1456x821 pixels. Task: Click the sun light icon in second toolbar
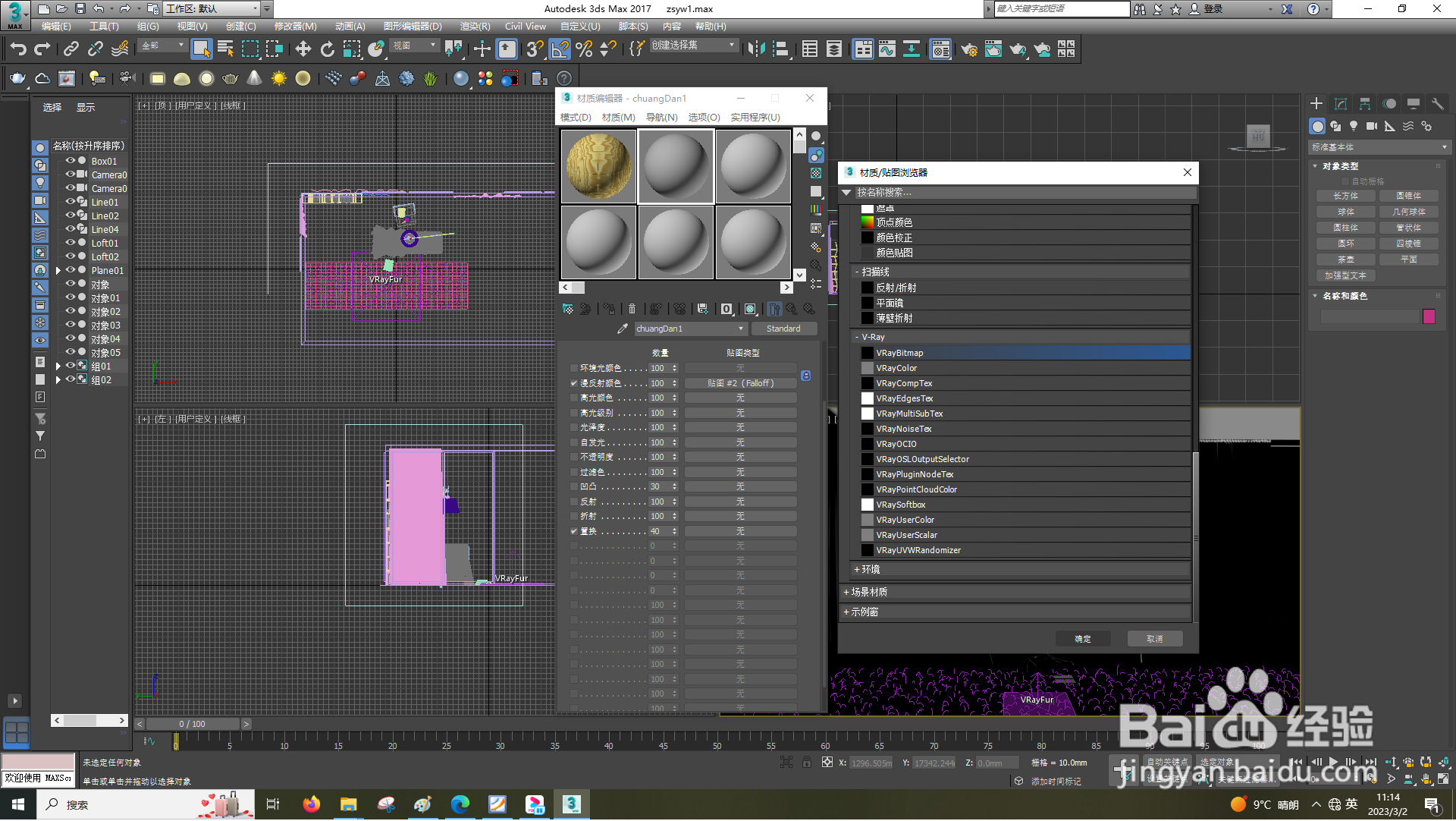pyautogui.click(x=279, y=78)
